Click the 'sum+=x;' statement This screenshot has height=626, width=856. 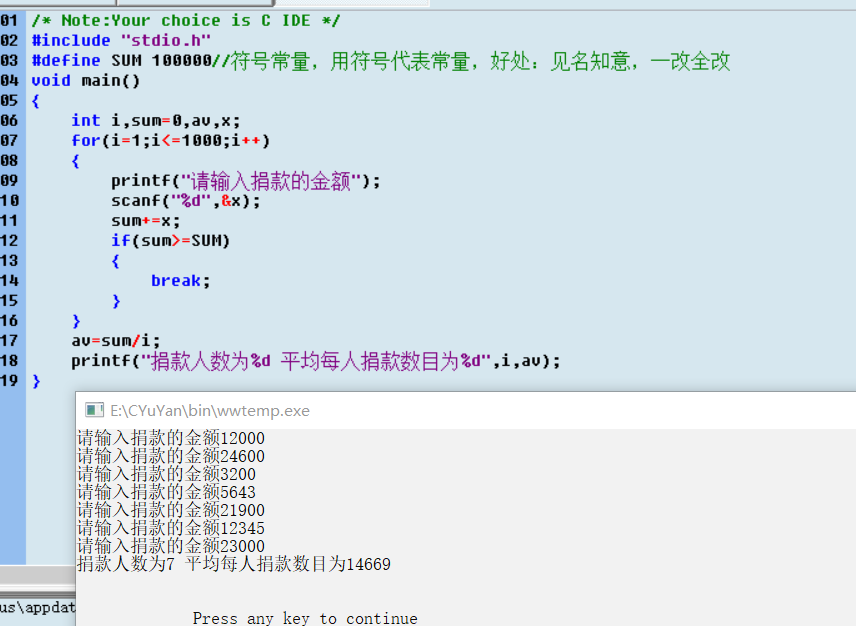145,221
